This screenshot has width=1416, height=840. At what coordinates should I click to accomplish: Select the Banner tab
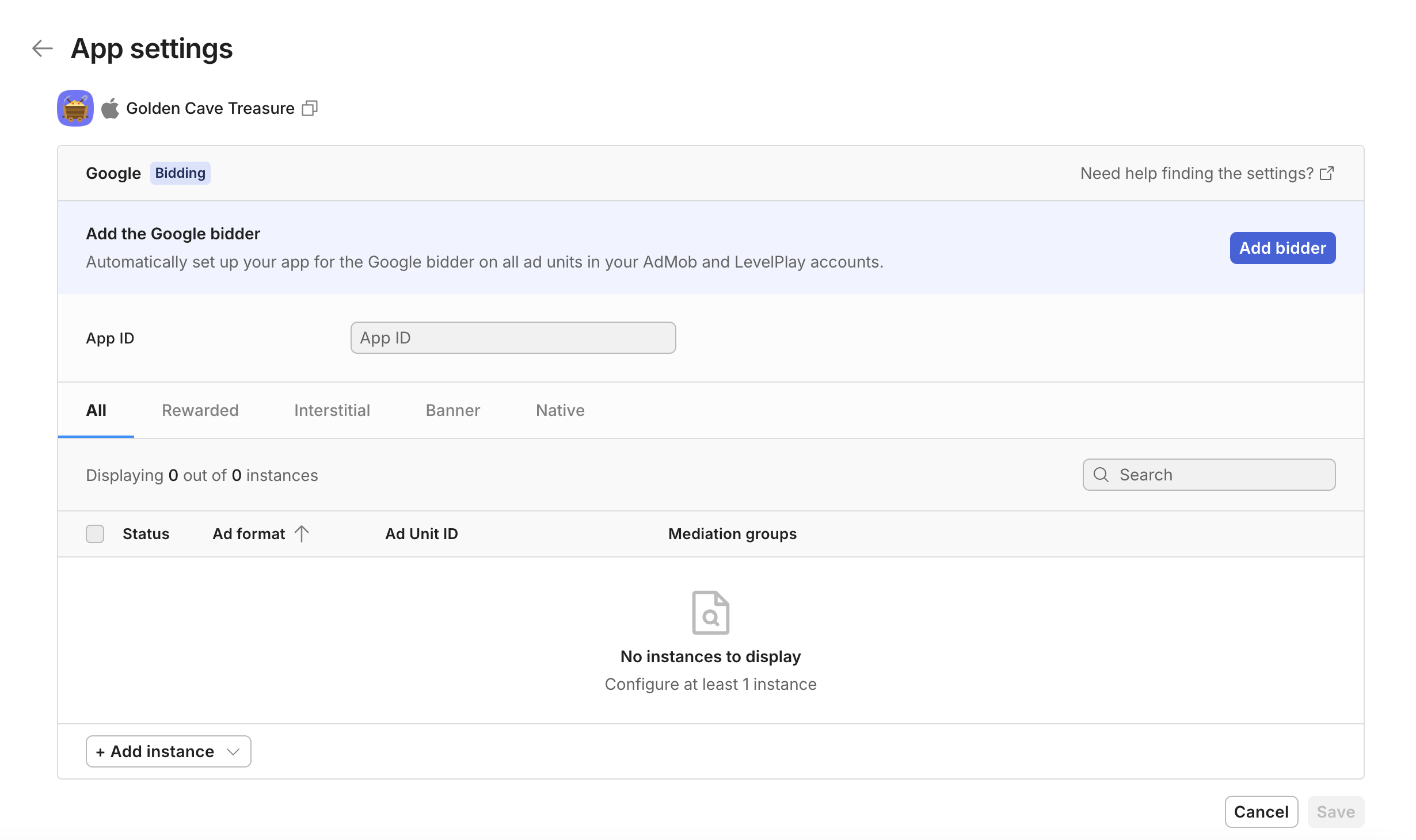pos(452,410)
